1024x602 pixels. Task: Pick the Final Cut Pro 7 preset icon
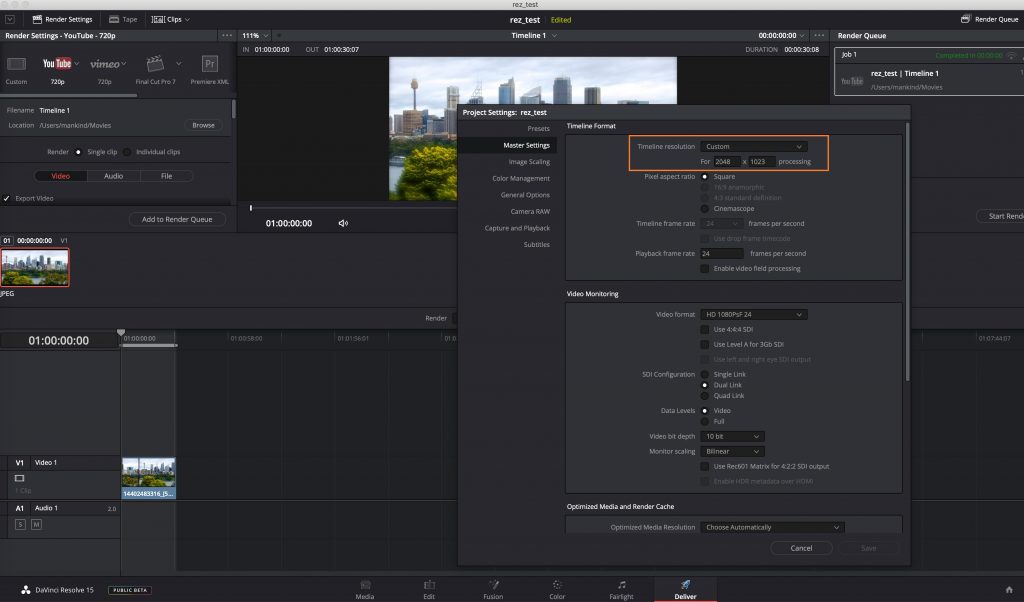pos(155,63)
